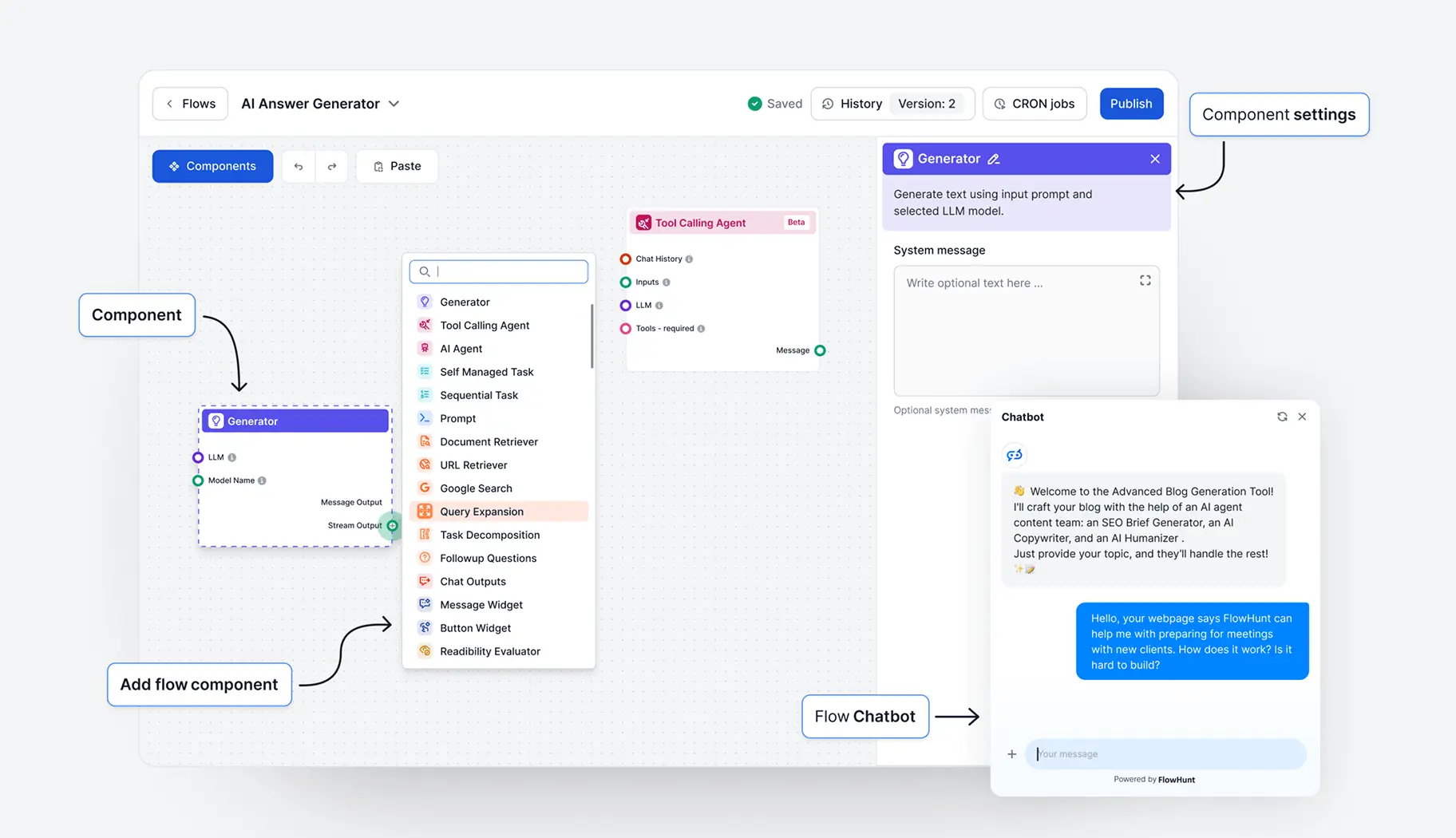
Task: Choose Document Retriever in the component list
Action: tap(489, 442)
